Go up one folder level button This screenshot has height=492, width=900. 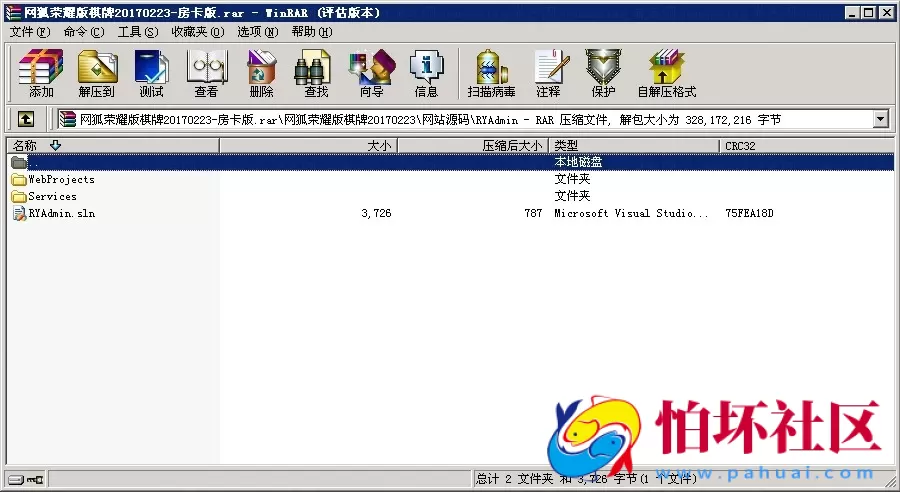26,119
